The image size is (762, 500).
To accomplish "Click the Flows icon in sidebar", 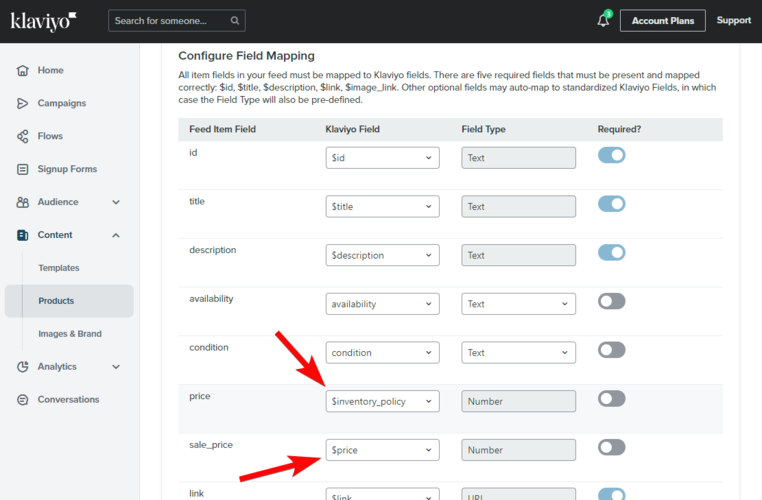I will pyautogui.click(x=22, y=137).
